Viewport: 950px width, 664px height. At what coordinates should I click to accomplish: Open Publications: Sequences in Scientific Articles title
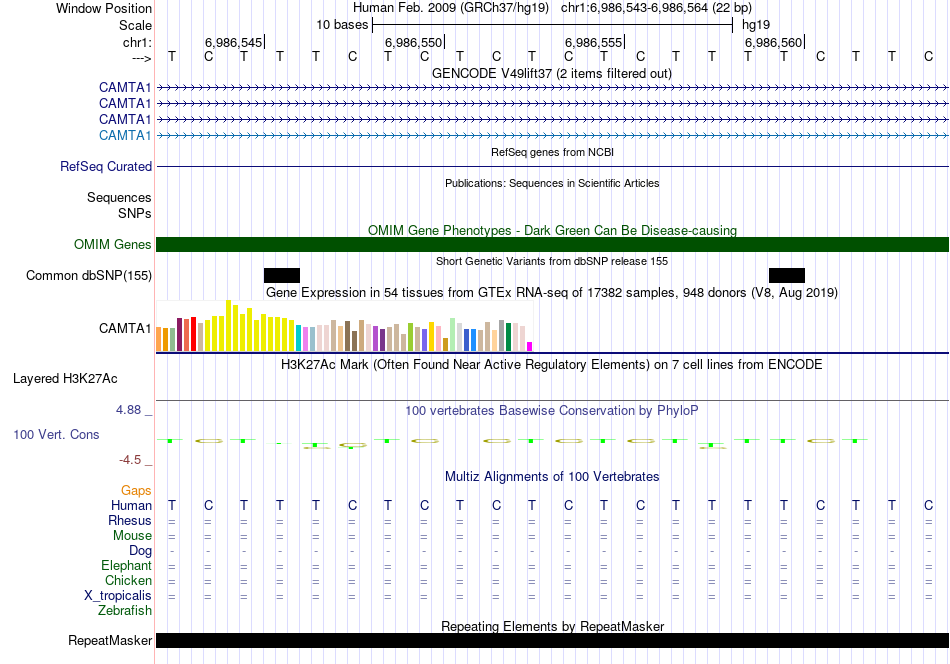tap(552, 183)
